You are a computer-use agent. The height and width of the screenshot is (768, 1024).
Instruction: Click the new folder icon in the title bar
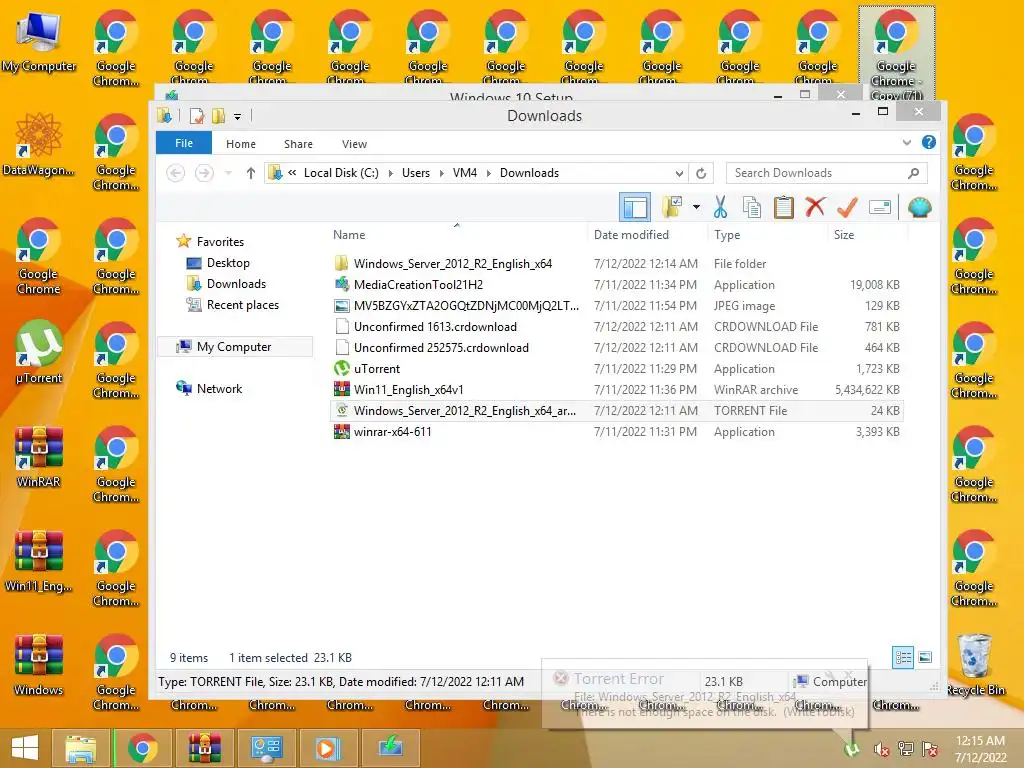coord(218,116)
